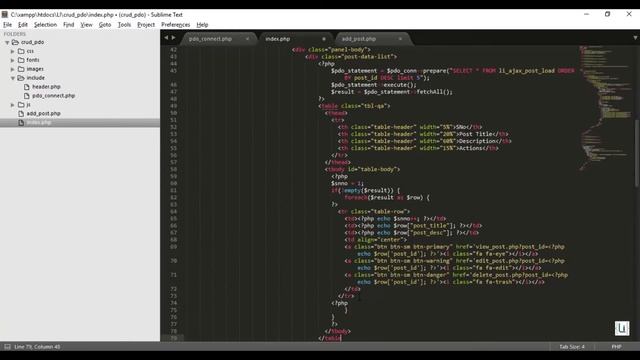Image resolution: width=640 pixels, height=360 pixels.
Task: Click the css folder icon
Action: (x=21, y=51)
